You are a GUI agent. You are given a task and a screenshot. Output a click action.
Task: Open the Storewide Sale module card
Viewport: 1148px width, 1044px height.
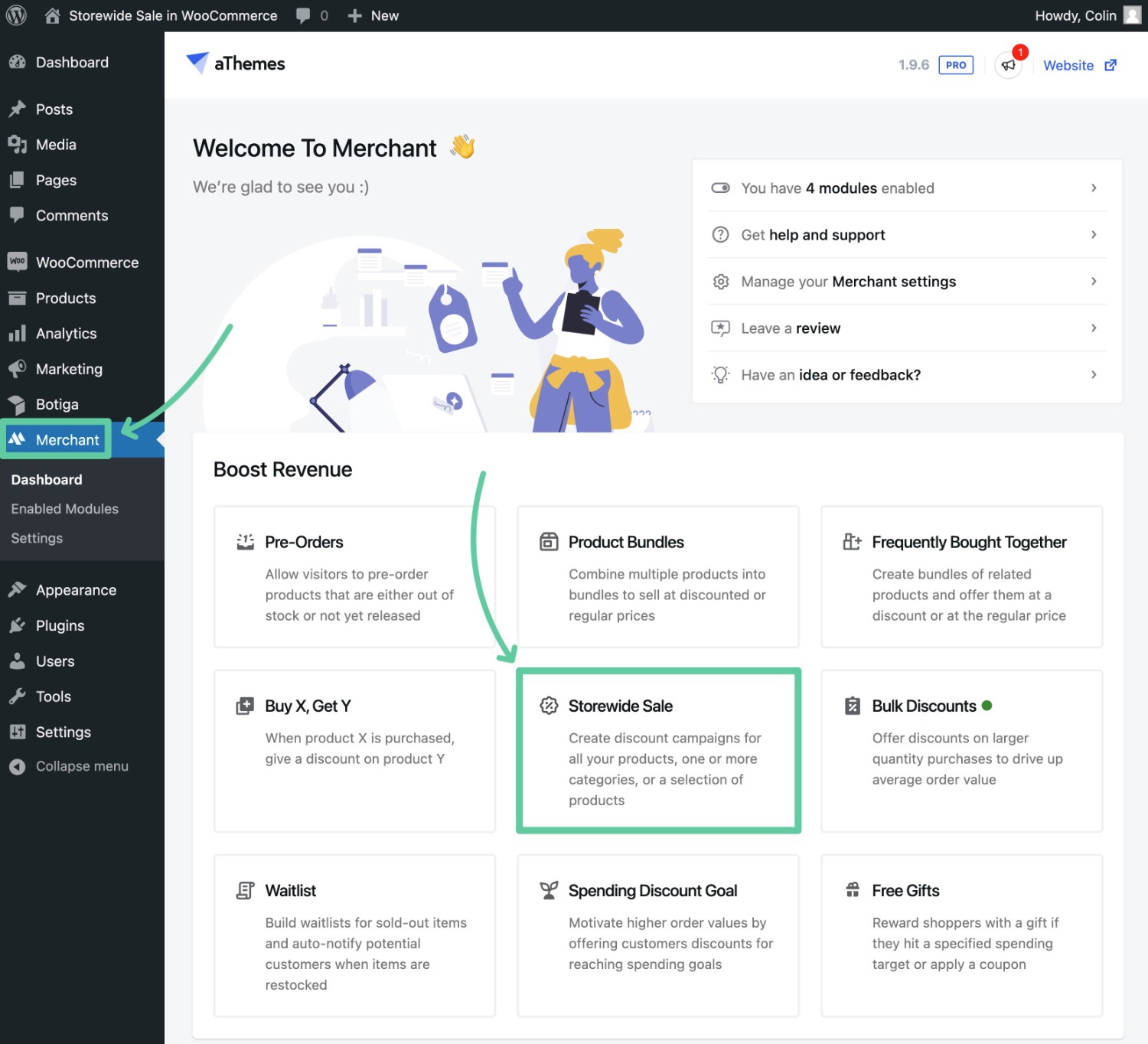point(658,751)
